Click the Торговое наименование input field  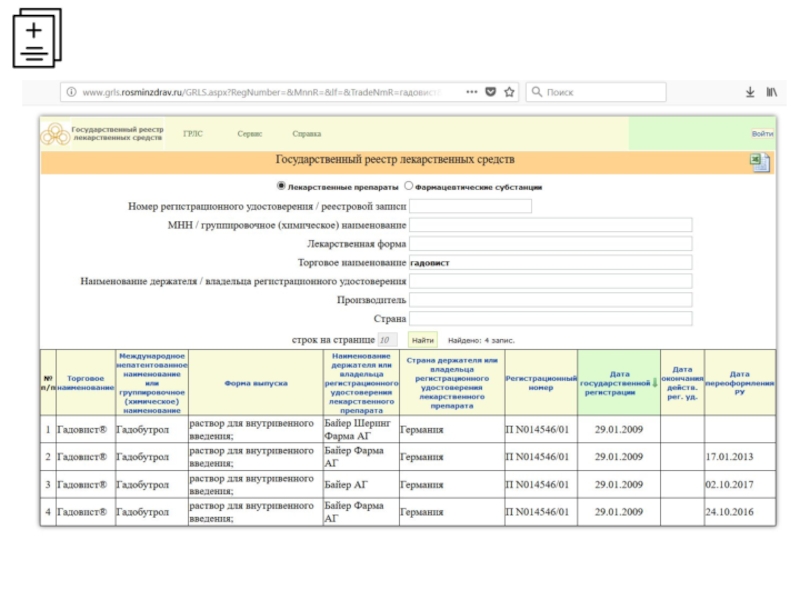click(551, 262)
